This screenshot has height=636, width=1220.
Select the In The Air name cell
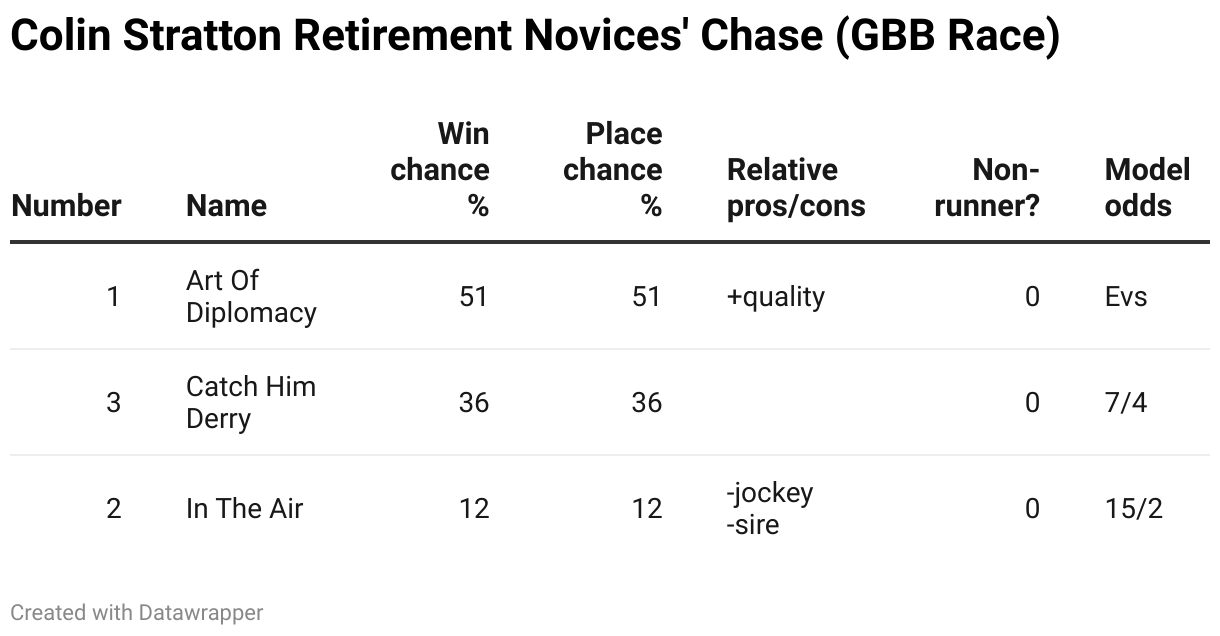244,509
